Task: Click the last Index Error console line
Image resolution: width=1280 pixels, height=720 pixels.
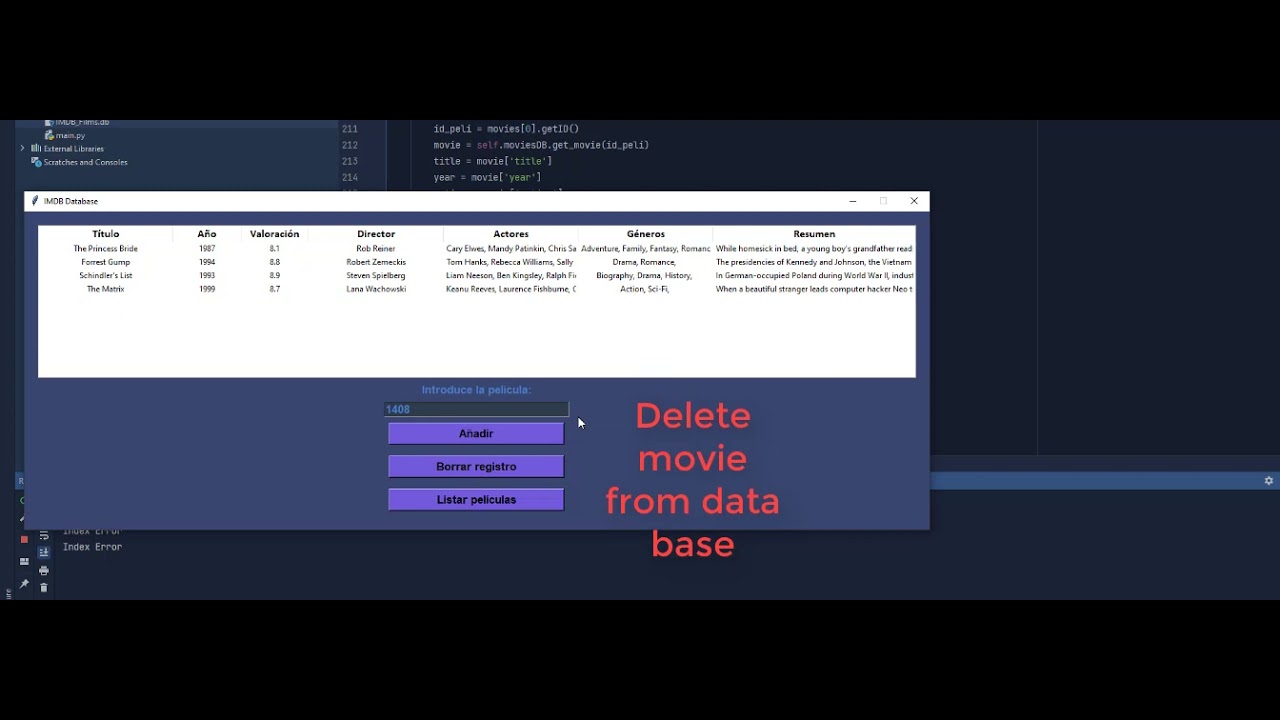Action: [x=92, y=547]
